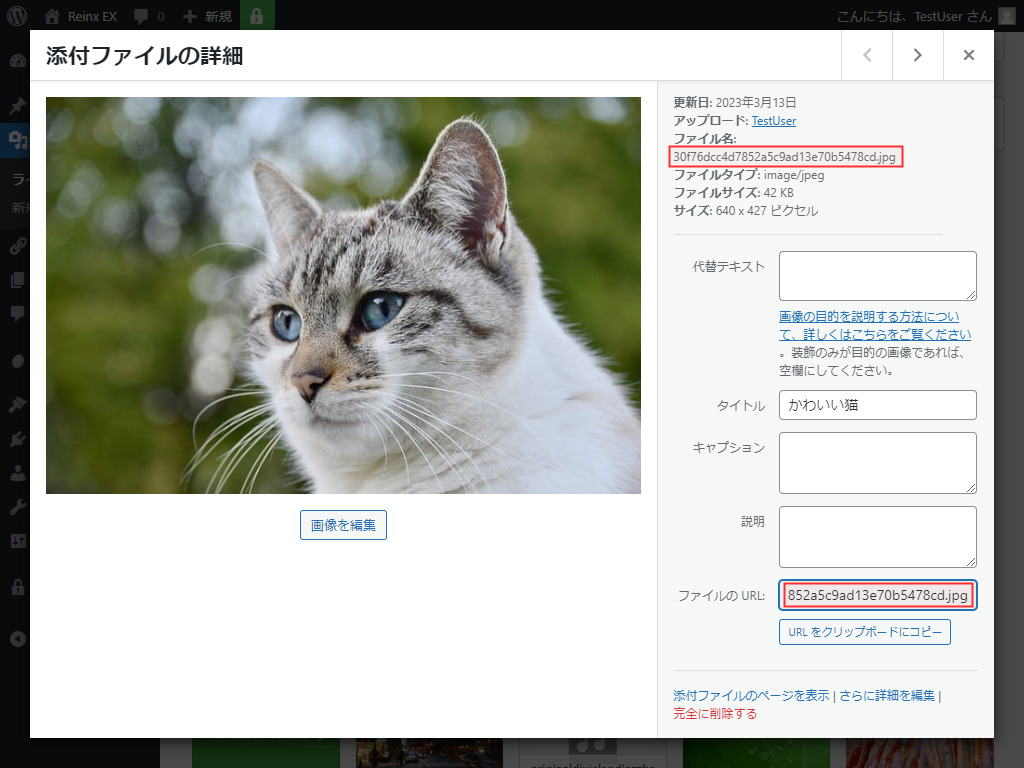Click ファイルサイズ 42 KB text
Image resolution: width=1024 pixels, height=768 pixels.
point(733,193)
